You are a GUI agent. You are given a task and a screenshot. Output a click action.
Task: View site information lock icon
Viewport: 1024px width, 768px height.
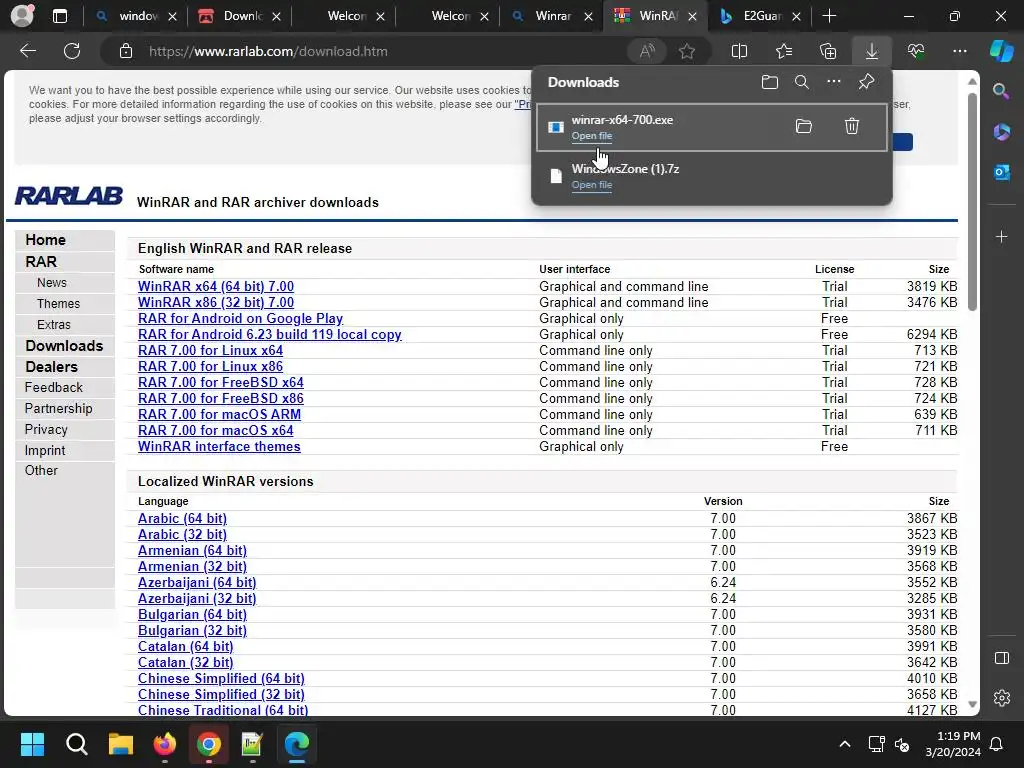click(x=126, y=51)
